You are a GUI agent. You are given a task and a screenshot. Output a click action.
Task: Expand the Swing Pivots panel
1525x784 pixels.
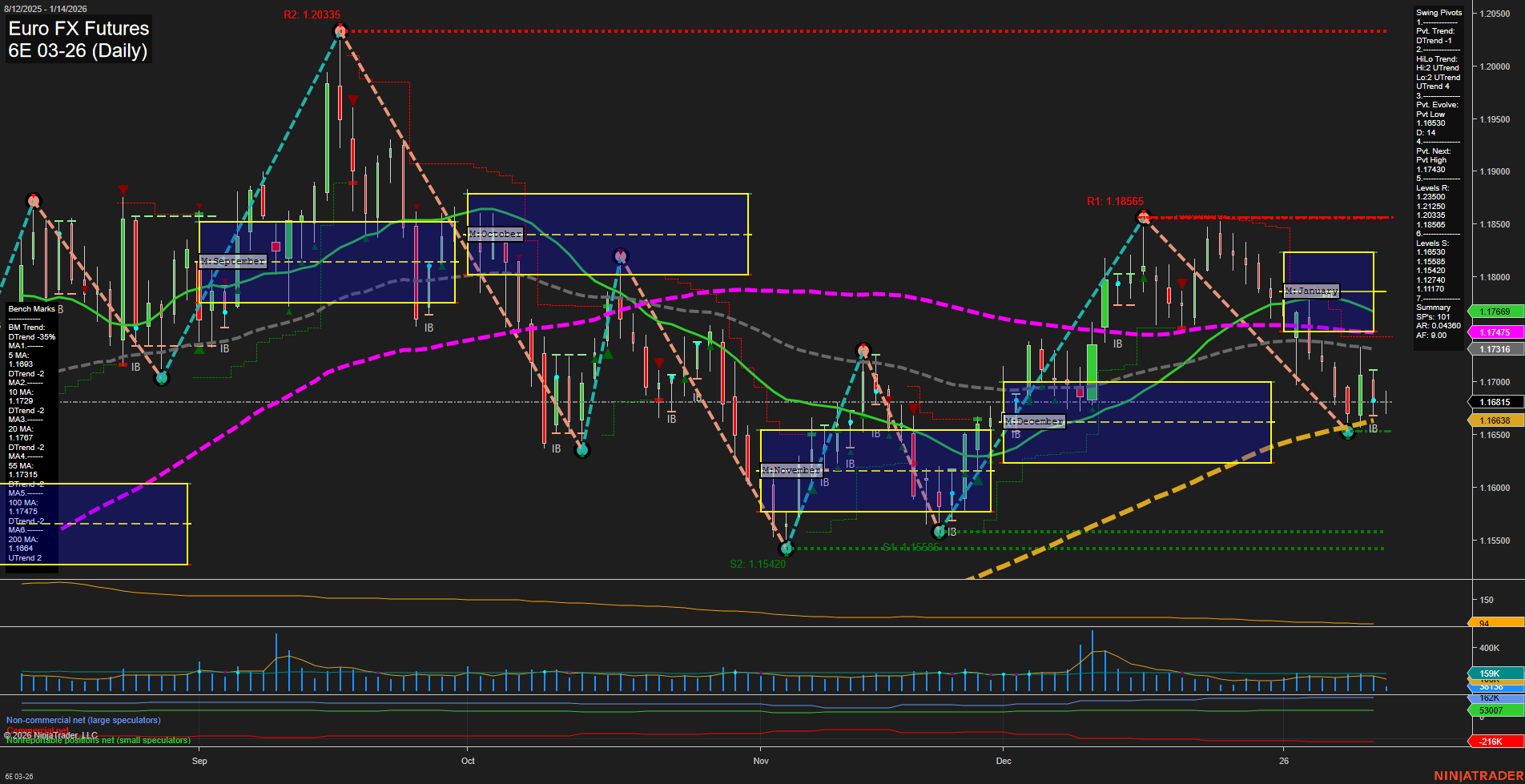(1438, 12)
